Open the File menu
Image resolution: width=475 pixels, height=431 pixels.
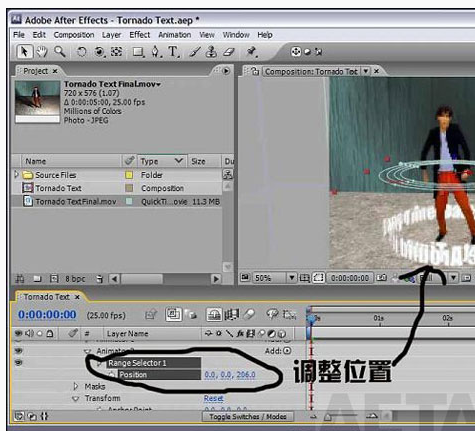click(19, 35)
